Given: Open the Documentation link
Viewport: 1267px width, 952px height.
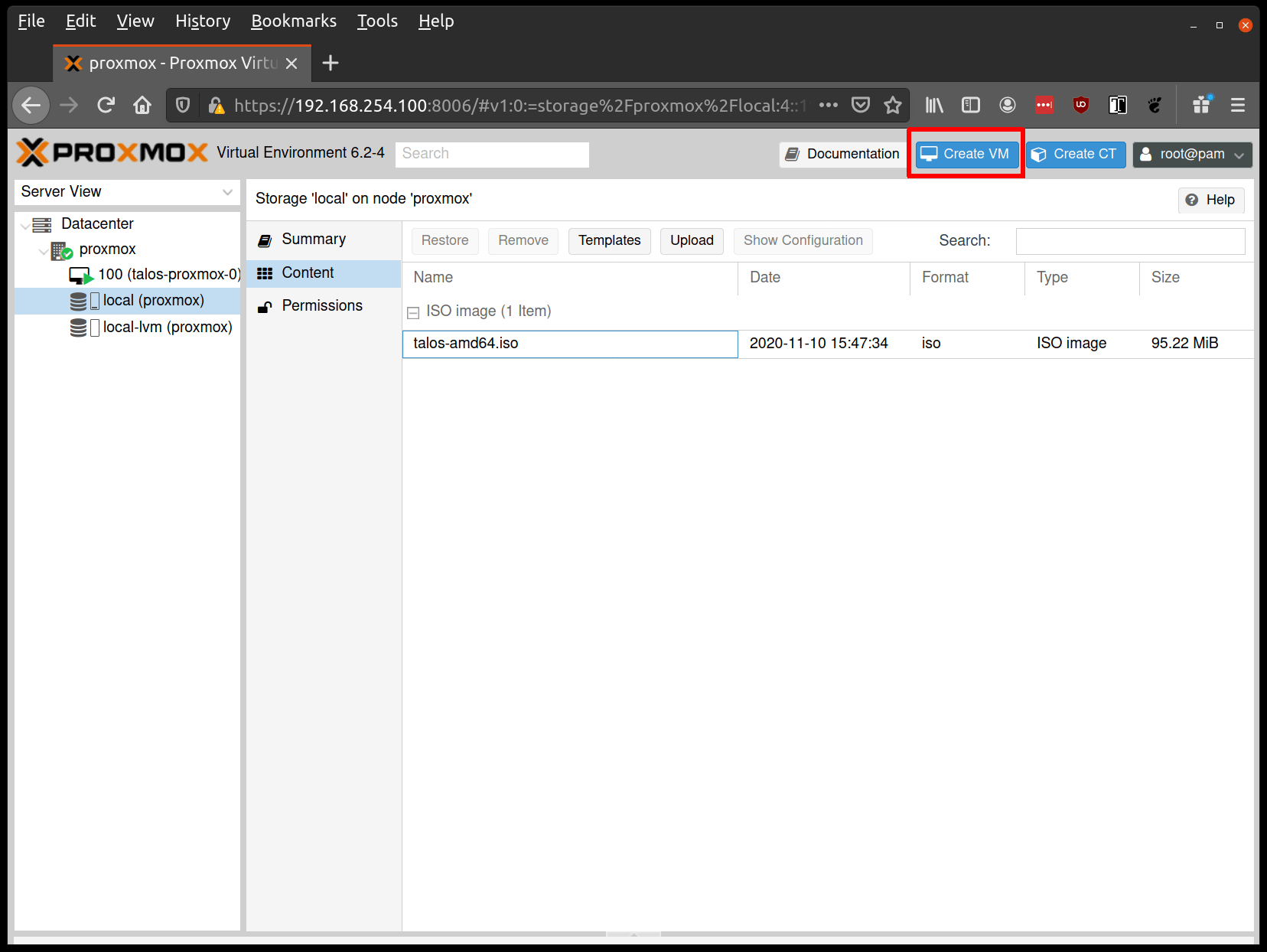Looking at the screenshot, I should pyautogui.click(x=842, y=154).
